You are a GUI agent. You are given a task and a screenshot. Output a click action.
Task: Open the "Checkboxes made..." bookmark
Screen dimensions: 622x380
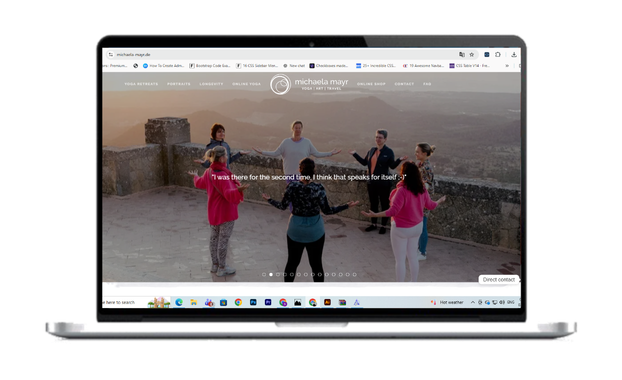[329, 65]
